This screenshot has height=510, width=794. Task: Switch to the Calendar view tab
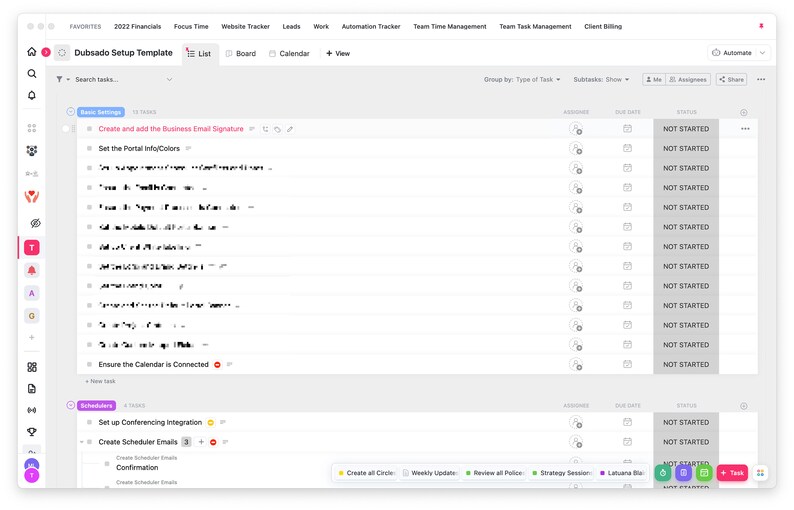click(x=289, y=54)
